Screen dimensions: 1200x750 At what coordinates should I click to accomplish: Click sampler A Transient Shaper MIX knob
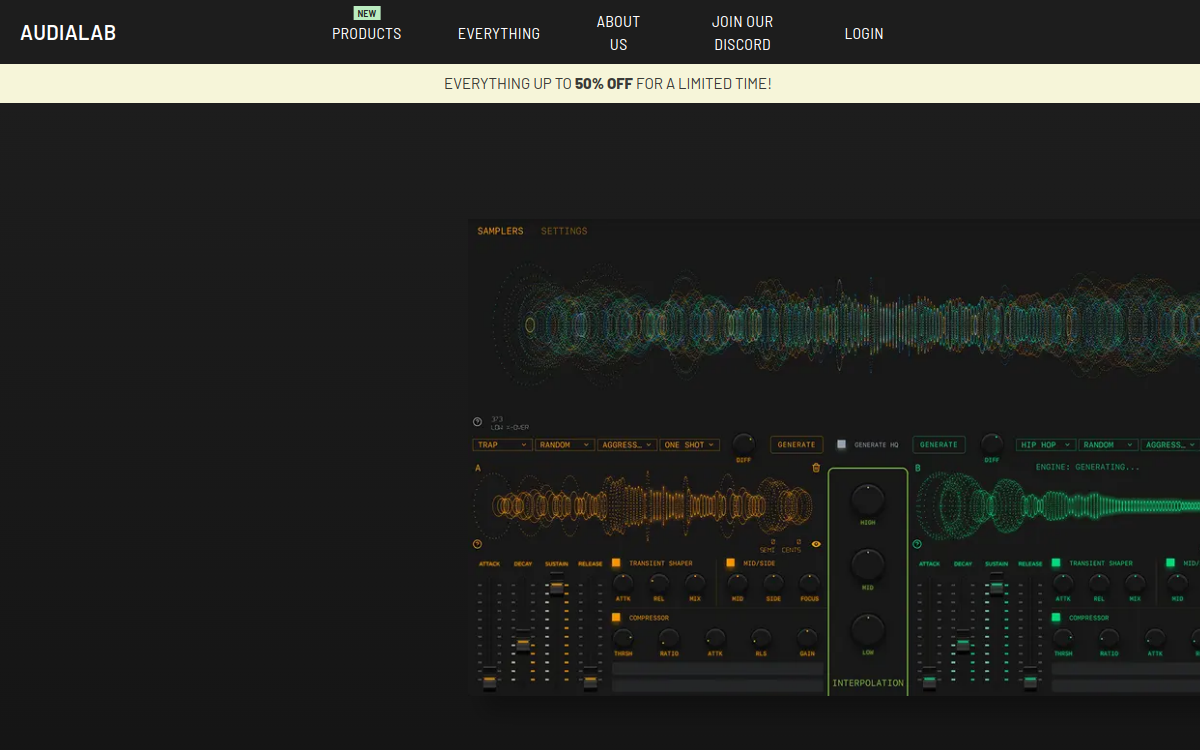695,582
